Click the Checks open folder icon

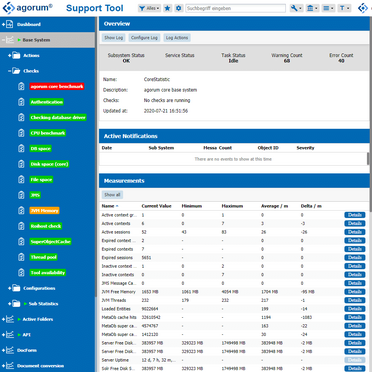point(16,71)
